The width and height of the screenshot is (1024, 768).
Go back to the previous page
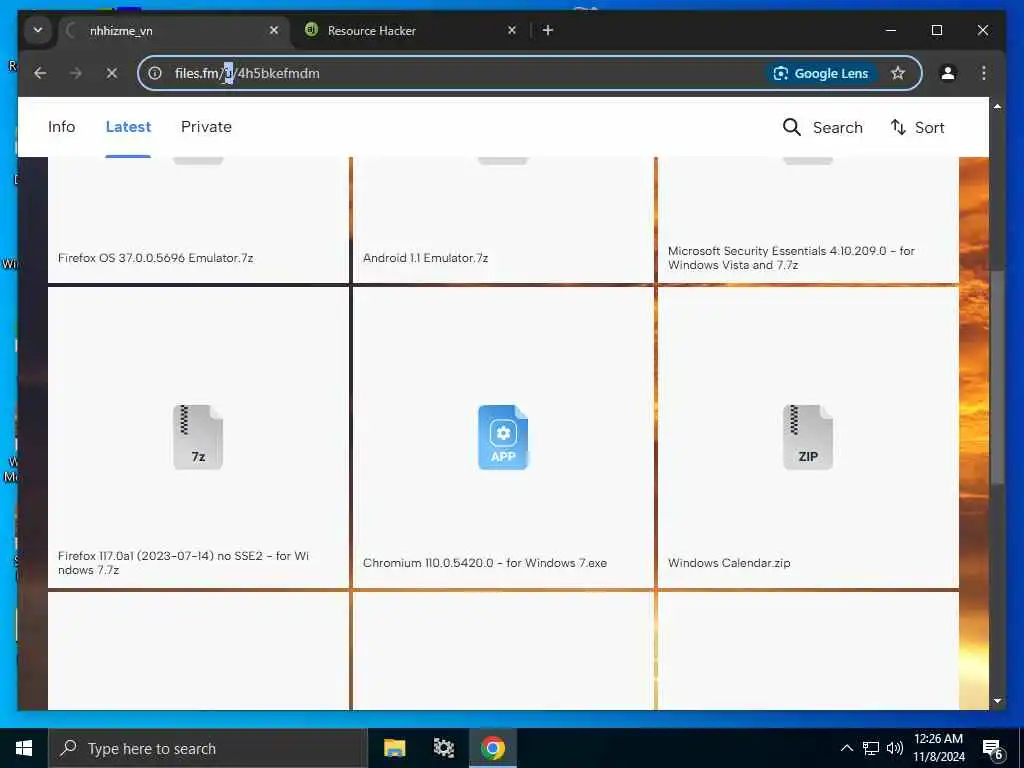click(40, 73)
